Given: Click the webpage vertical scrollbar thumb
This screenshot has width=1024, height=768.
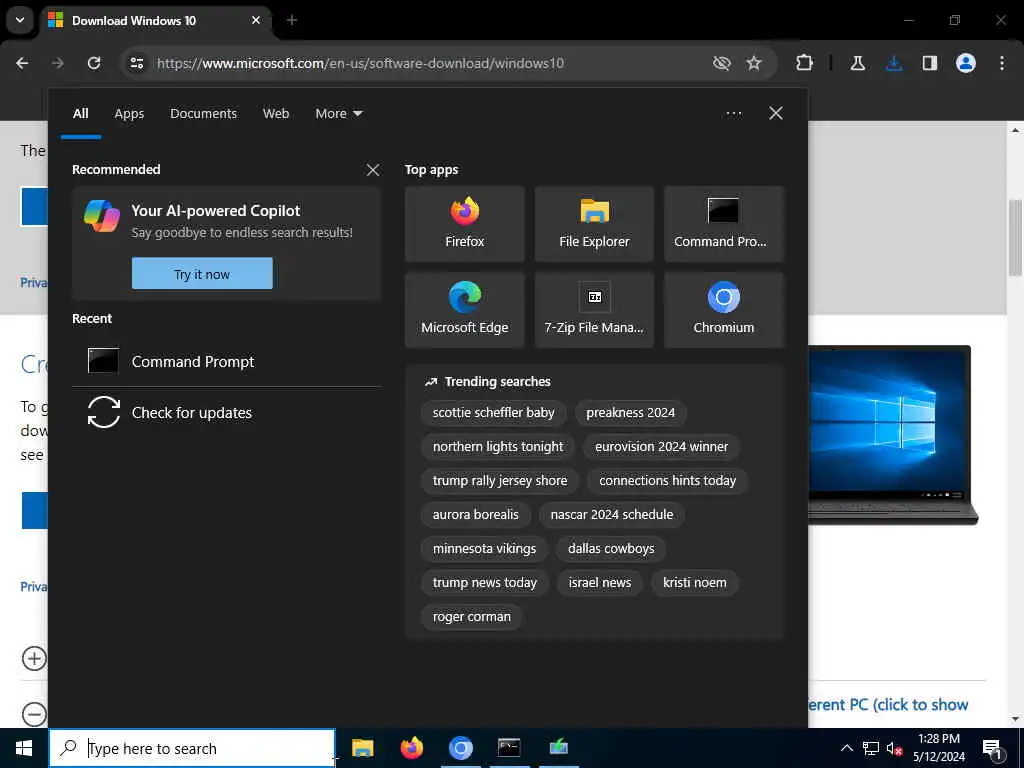Looking at the screenshot, I should point(1015,238).
